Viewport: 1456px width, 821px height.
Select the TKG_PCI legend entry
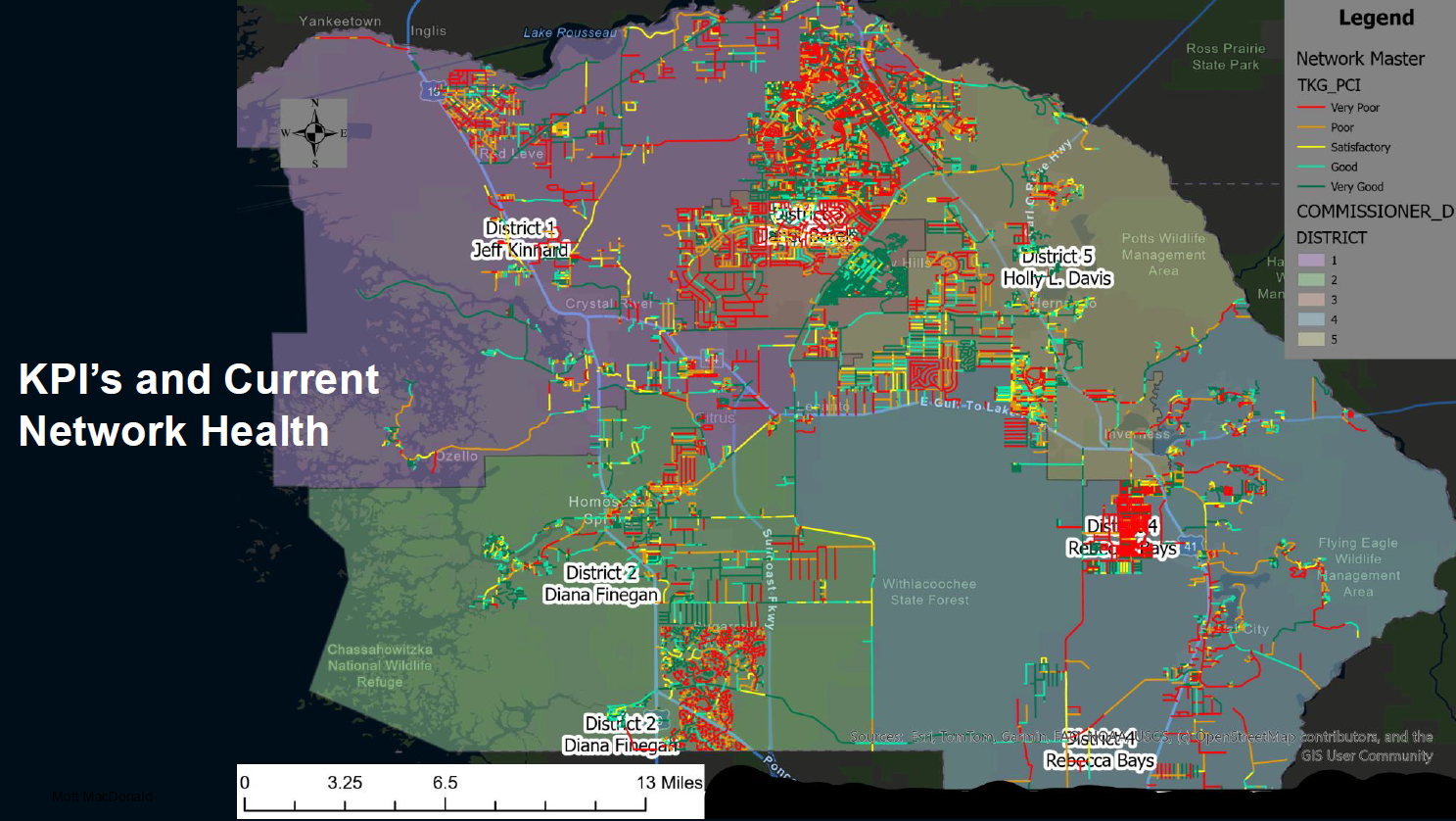coord(1329,85)
